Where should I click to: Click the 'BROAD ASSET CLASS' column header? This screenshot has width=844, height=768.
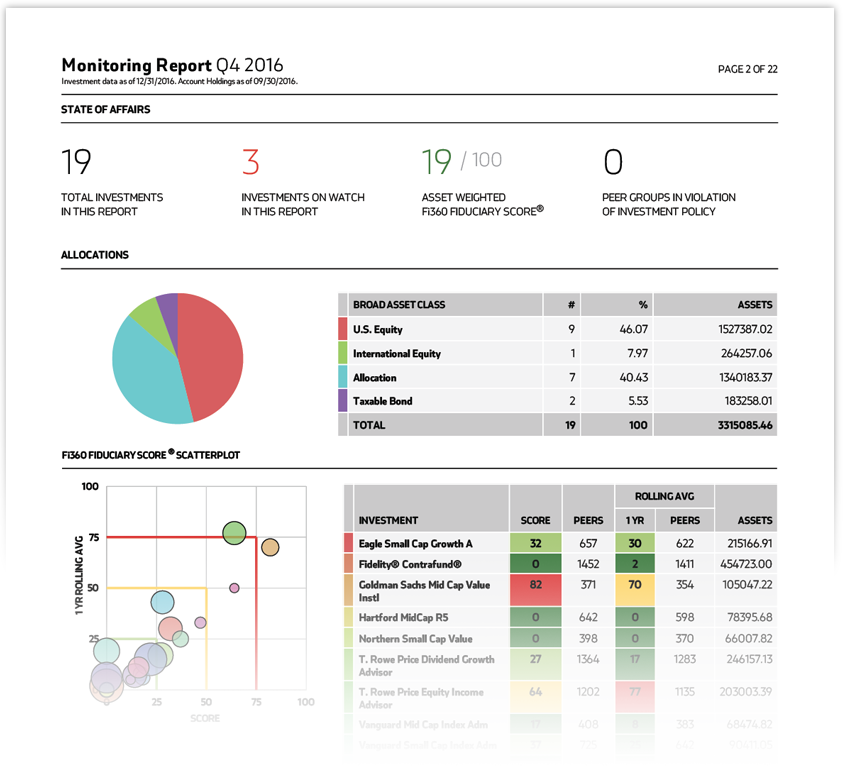pos(399,305)
